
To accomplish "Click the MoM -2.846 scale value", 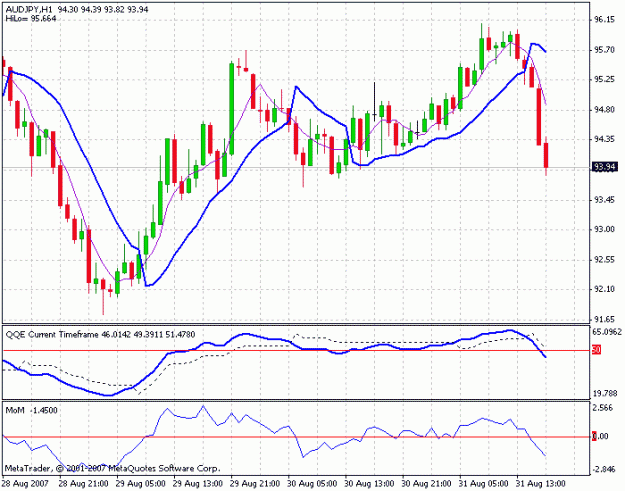I will pyautogui.click(x=604, y=469).
